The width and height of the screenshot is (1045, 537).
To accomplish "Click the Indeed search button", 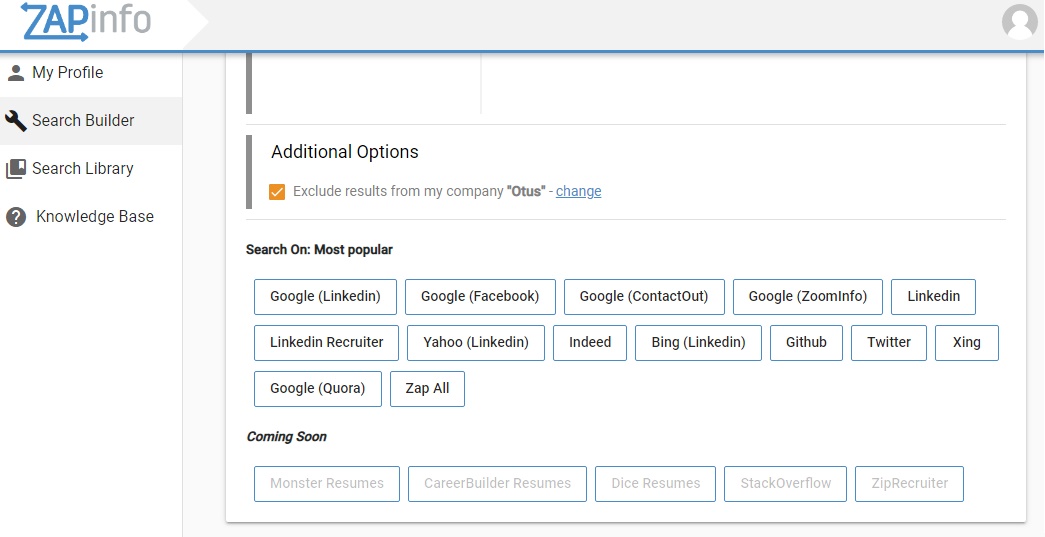I will point(590,343).
